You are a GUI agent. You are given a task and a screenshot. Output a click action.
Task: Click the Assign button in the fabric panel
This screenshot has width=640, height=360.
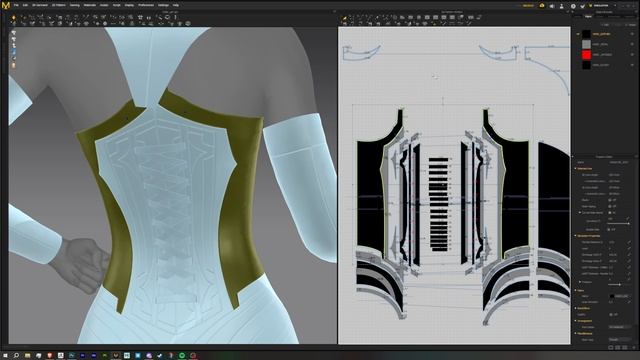(631, 25)
